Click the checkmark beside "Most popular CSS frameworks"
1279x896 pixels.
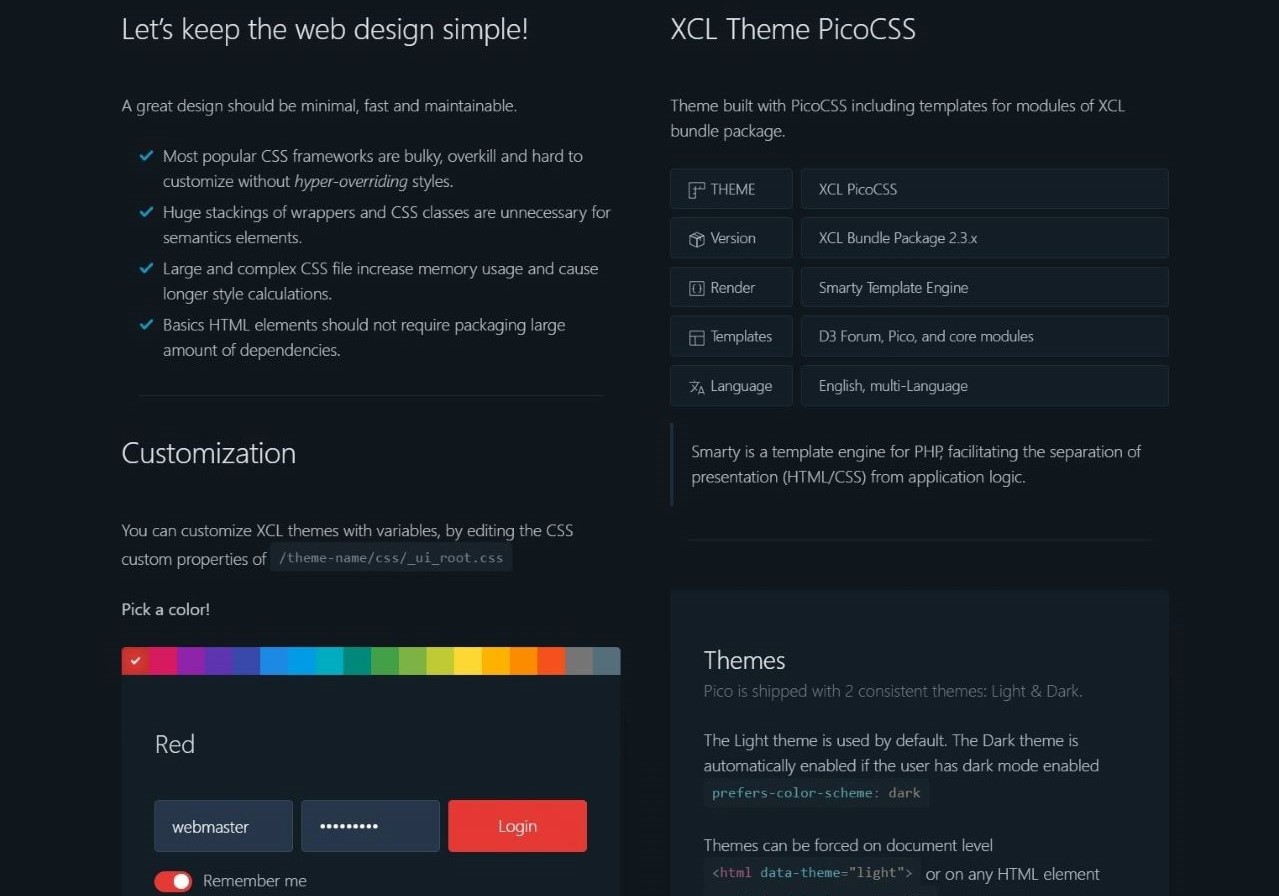click(146, 156)
